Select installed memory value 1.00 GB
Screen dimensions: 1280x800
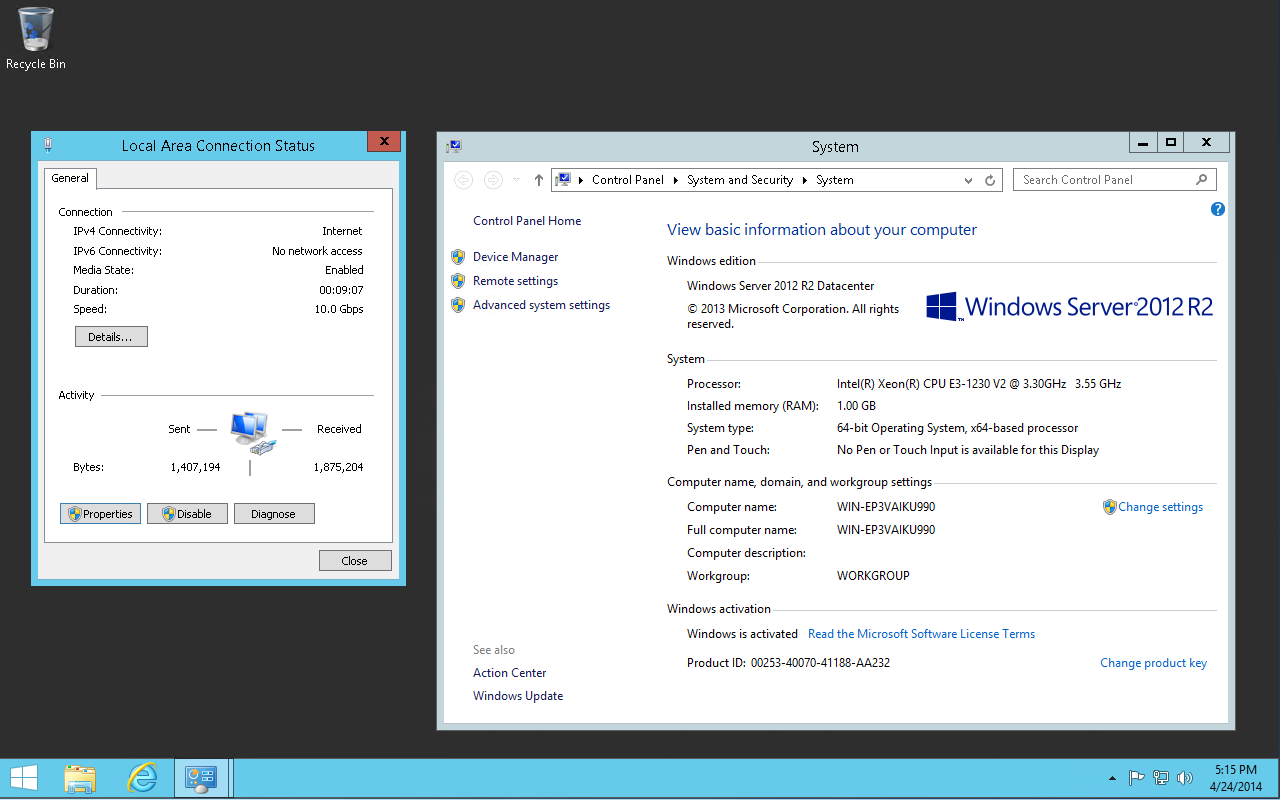(856, 406)
